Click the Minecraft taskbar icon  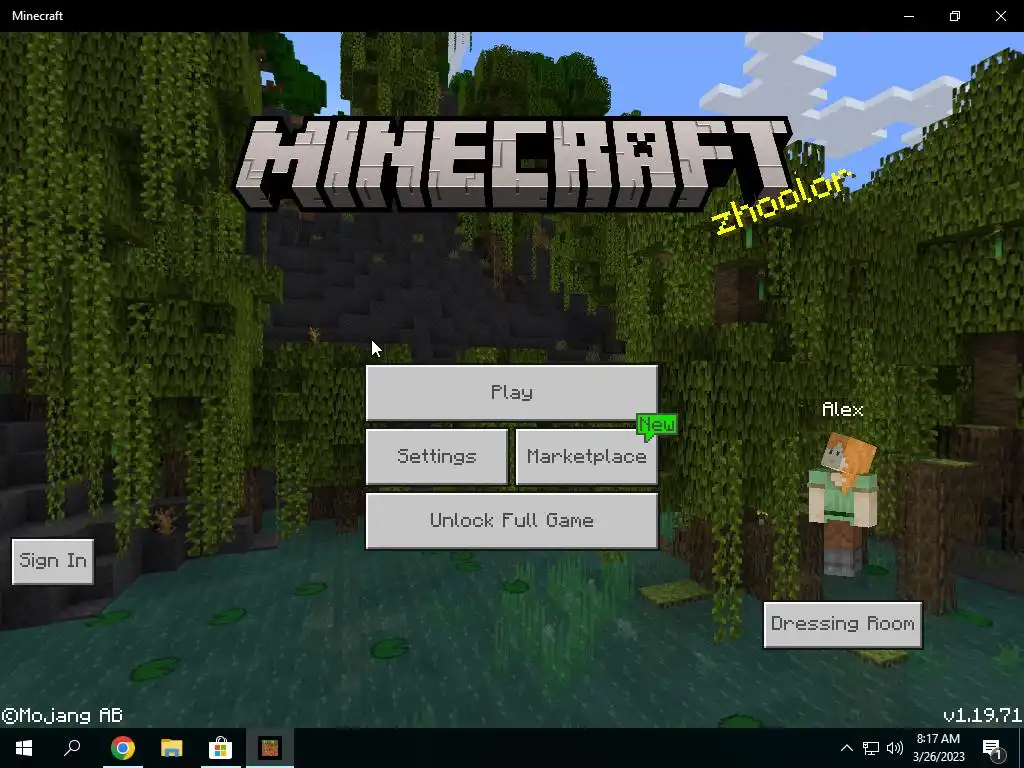(x=270, y=748)
